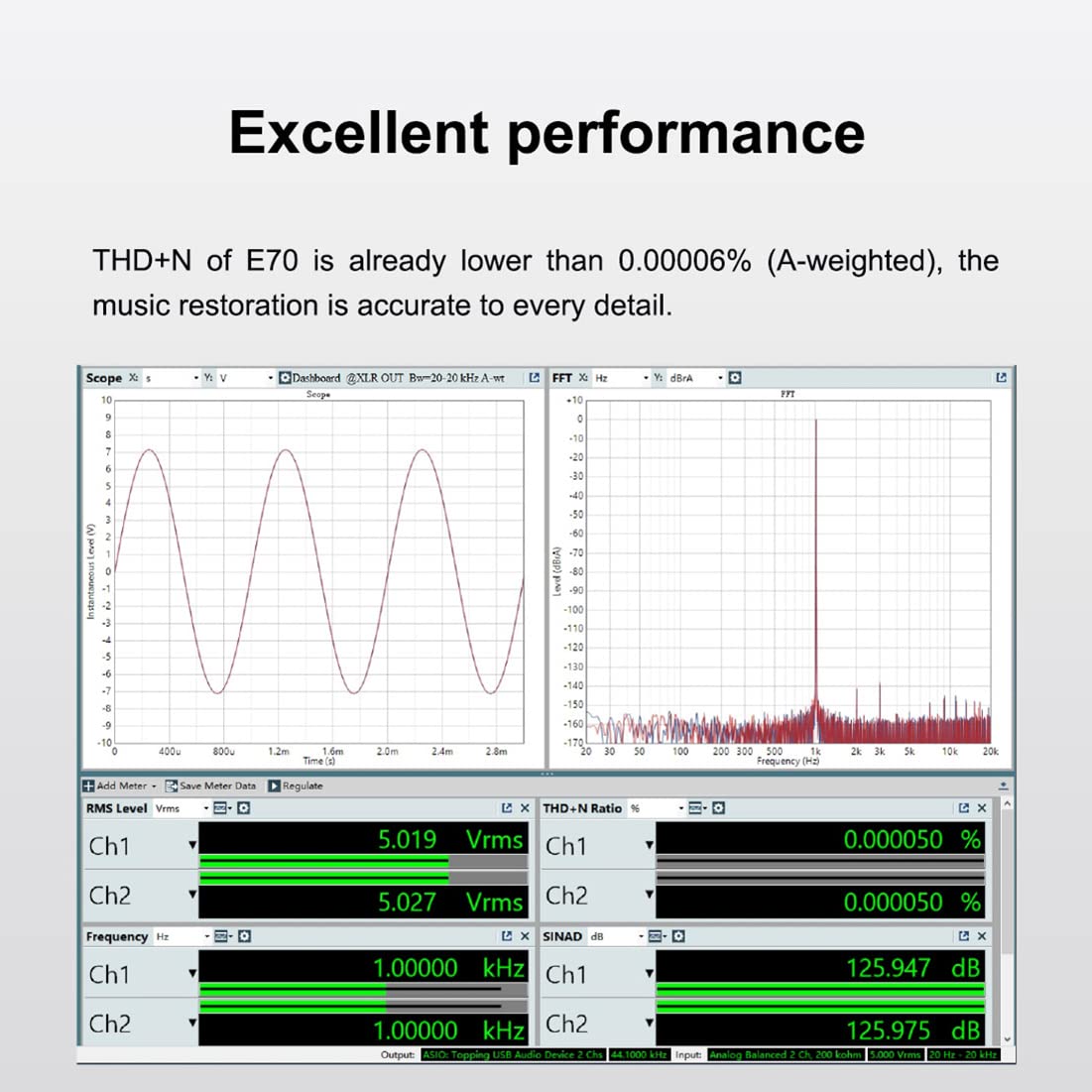Viewport: 1092px width, 1092px height.
Task: Close the SINAD meter
Action: coord(982,936)
